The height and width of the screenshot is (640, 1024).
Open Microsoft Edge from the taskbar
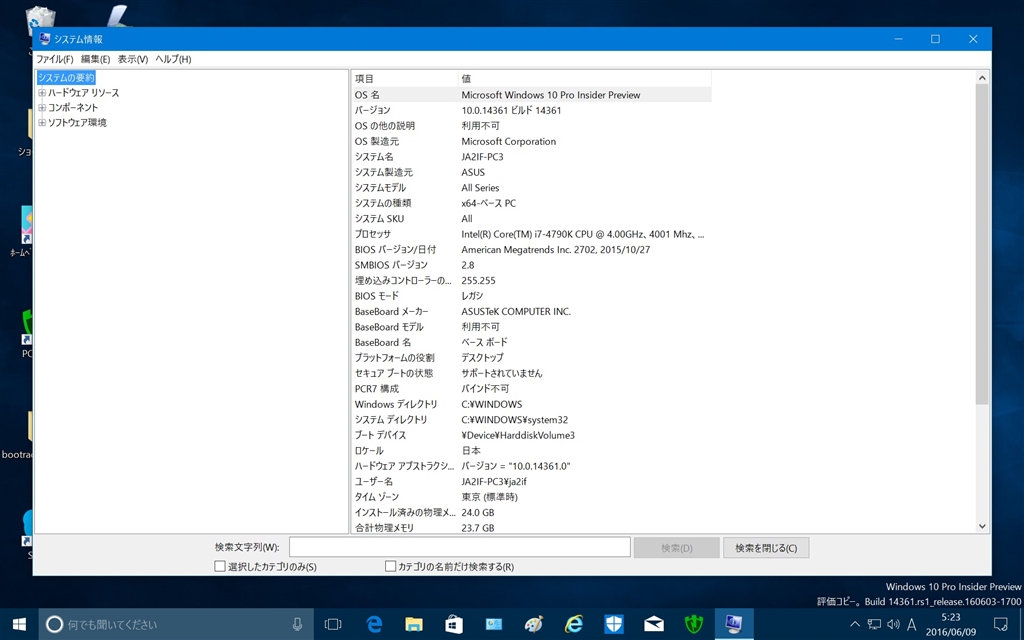375,624
